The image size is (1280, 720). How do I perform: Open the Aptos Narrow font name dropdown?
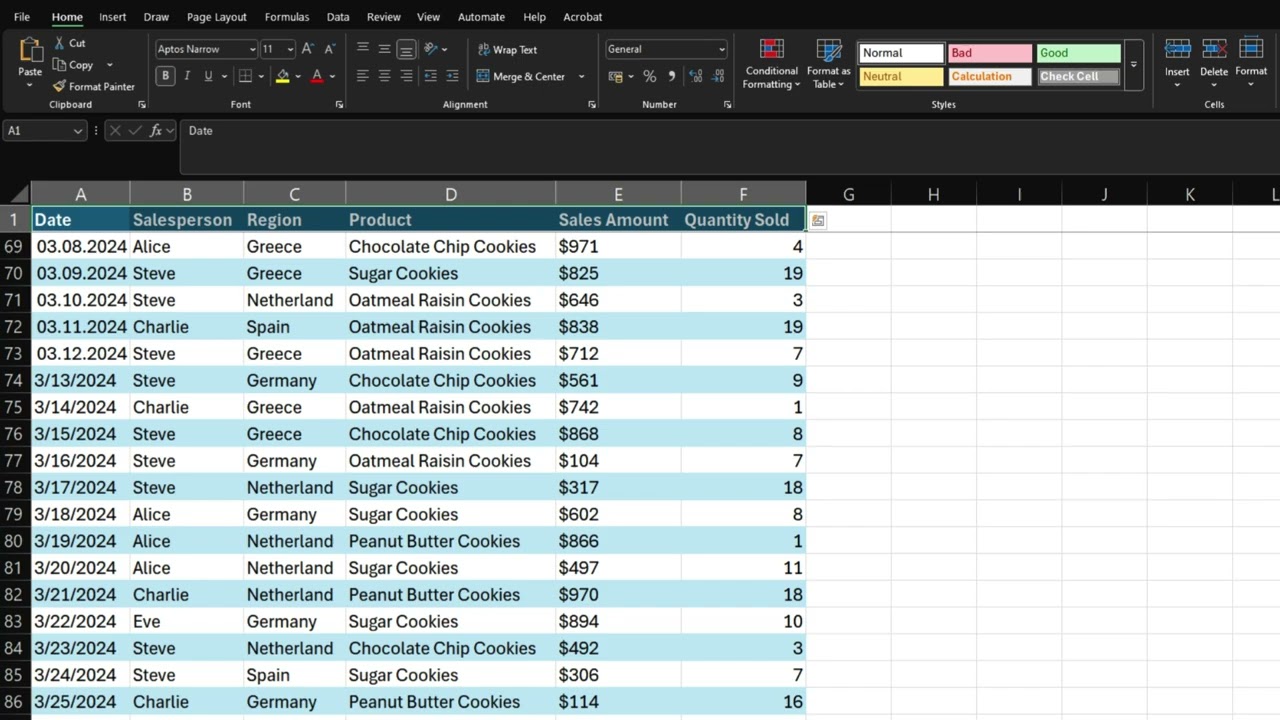click(x=252, y=49)
